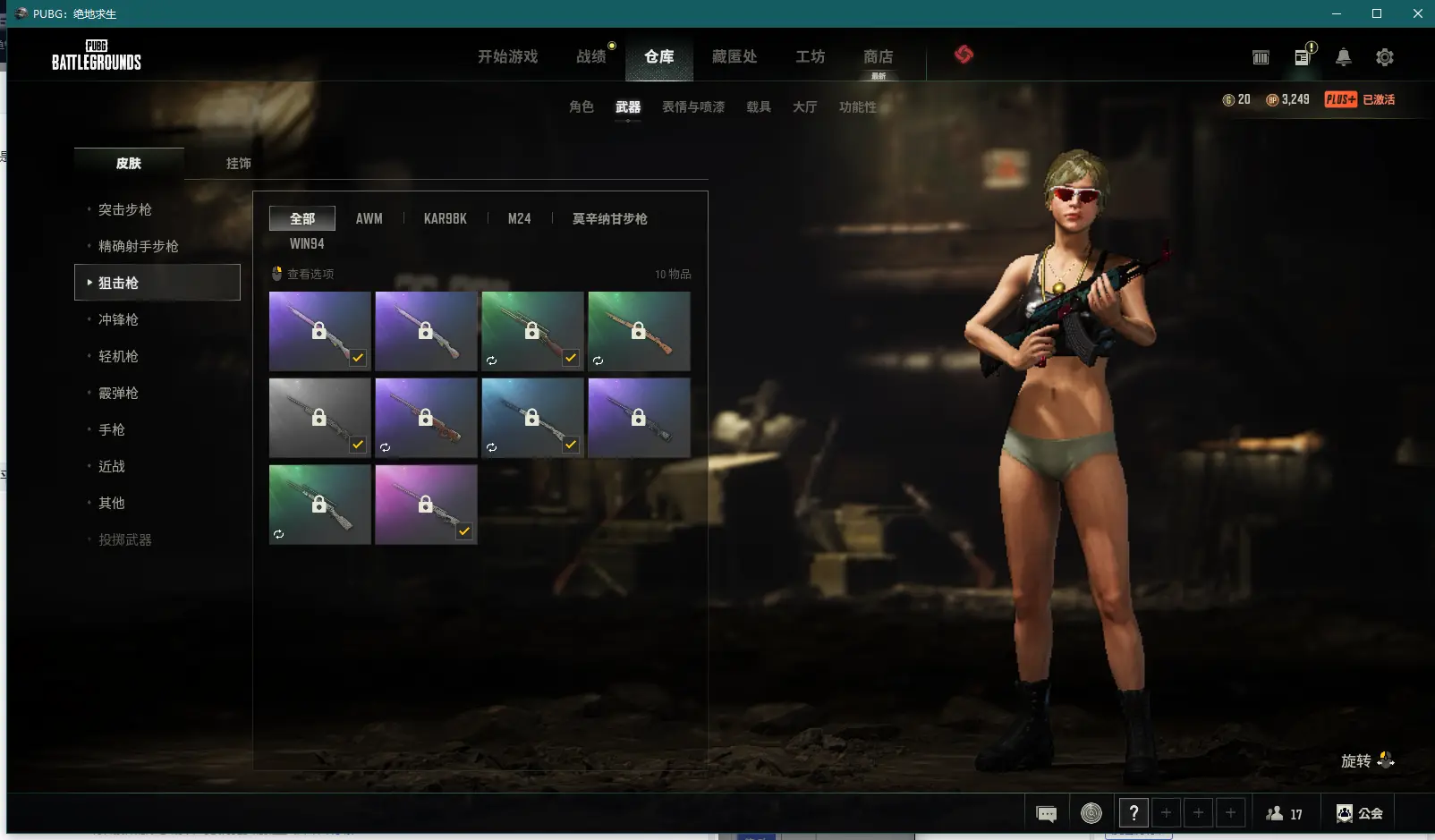
Task: Select last purple skin in second row
Action: pyautogui.click(x=640, y=418)
